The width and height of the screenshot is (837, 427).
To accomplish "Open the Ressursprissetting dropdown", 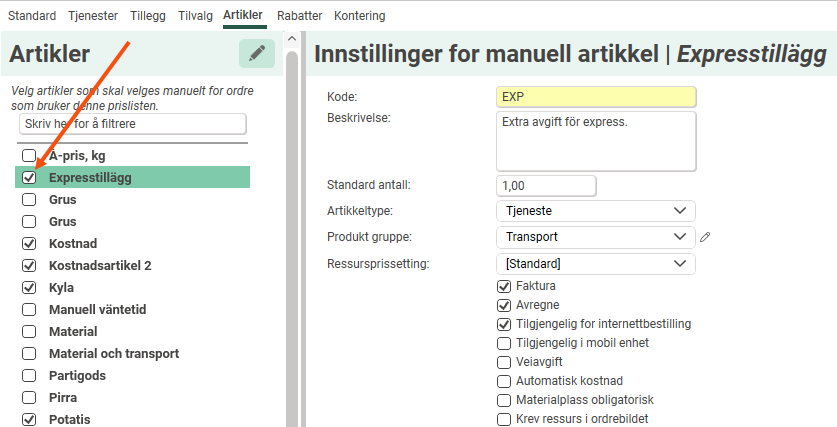I will (595, 264).
